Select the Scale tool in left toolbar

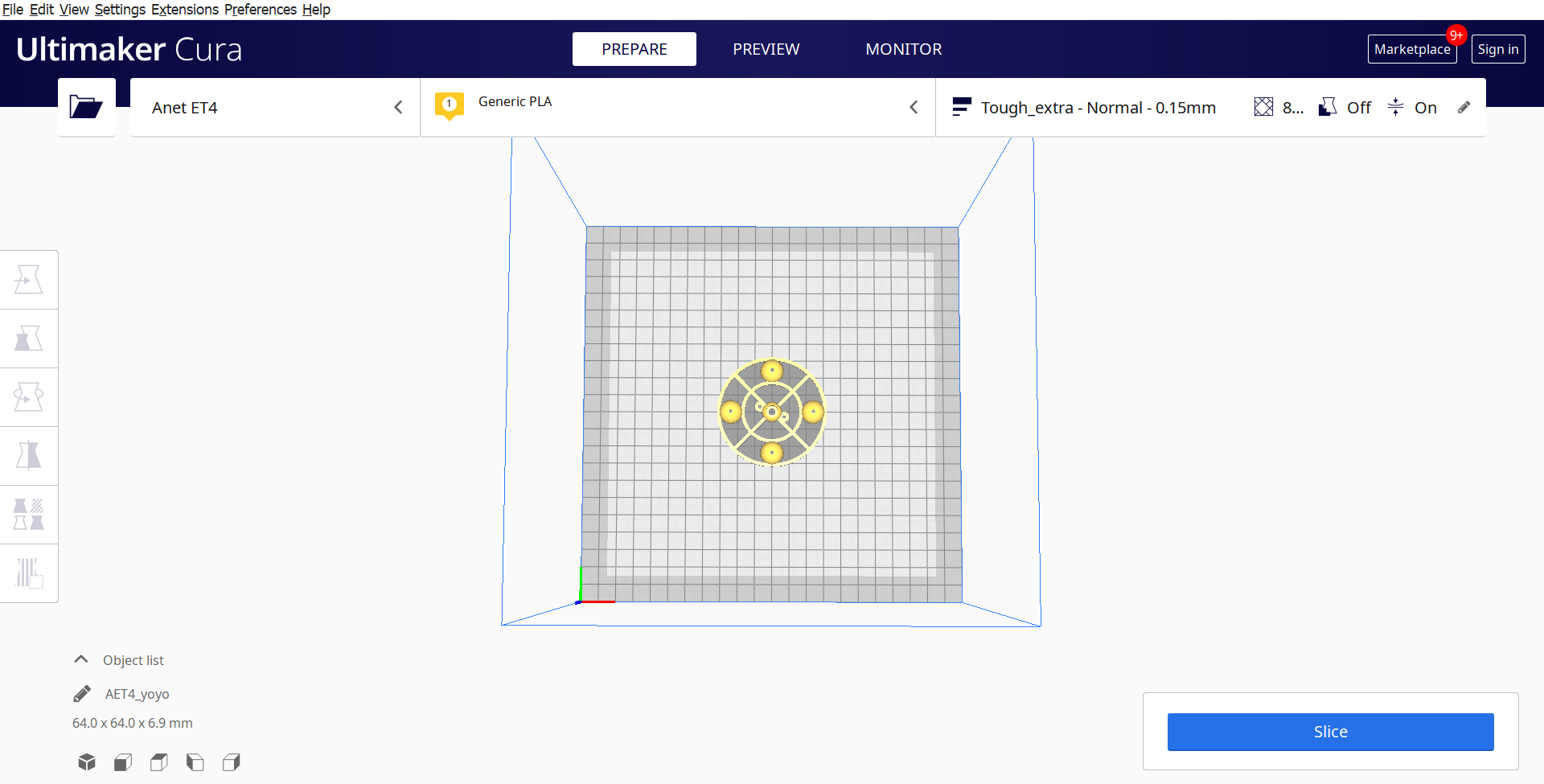[x=29, y=339]
